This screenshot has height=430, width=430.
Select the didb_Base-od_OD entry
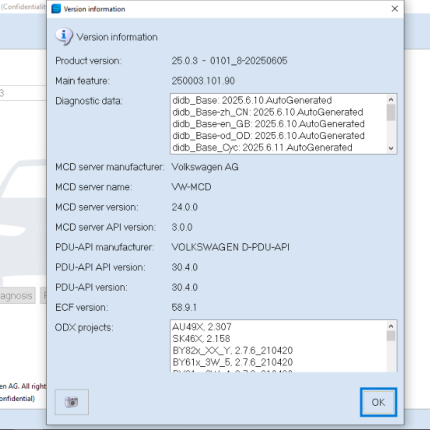point(268,136)
